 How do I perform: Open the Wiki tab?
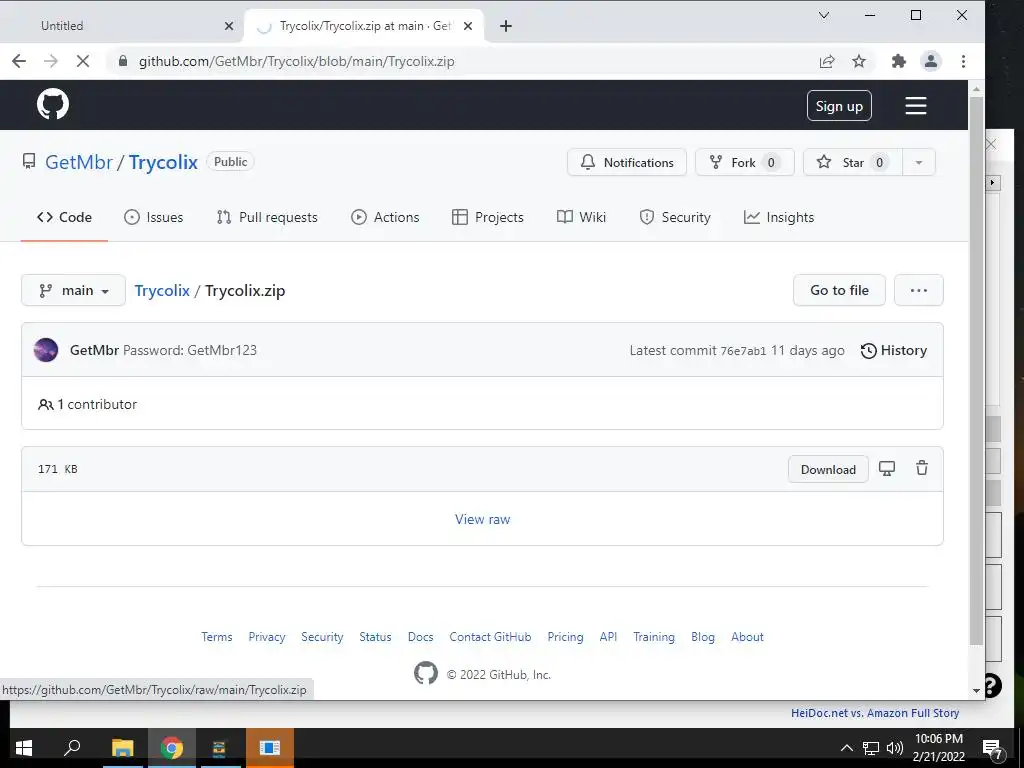point(581,217)
